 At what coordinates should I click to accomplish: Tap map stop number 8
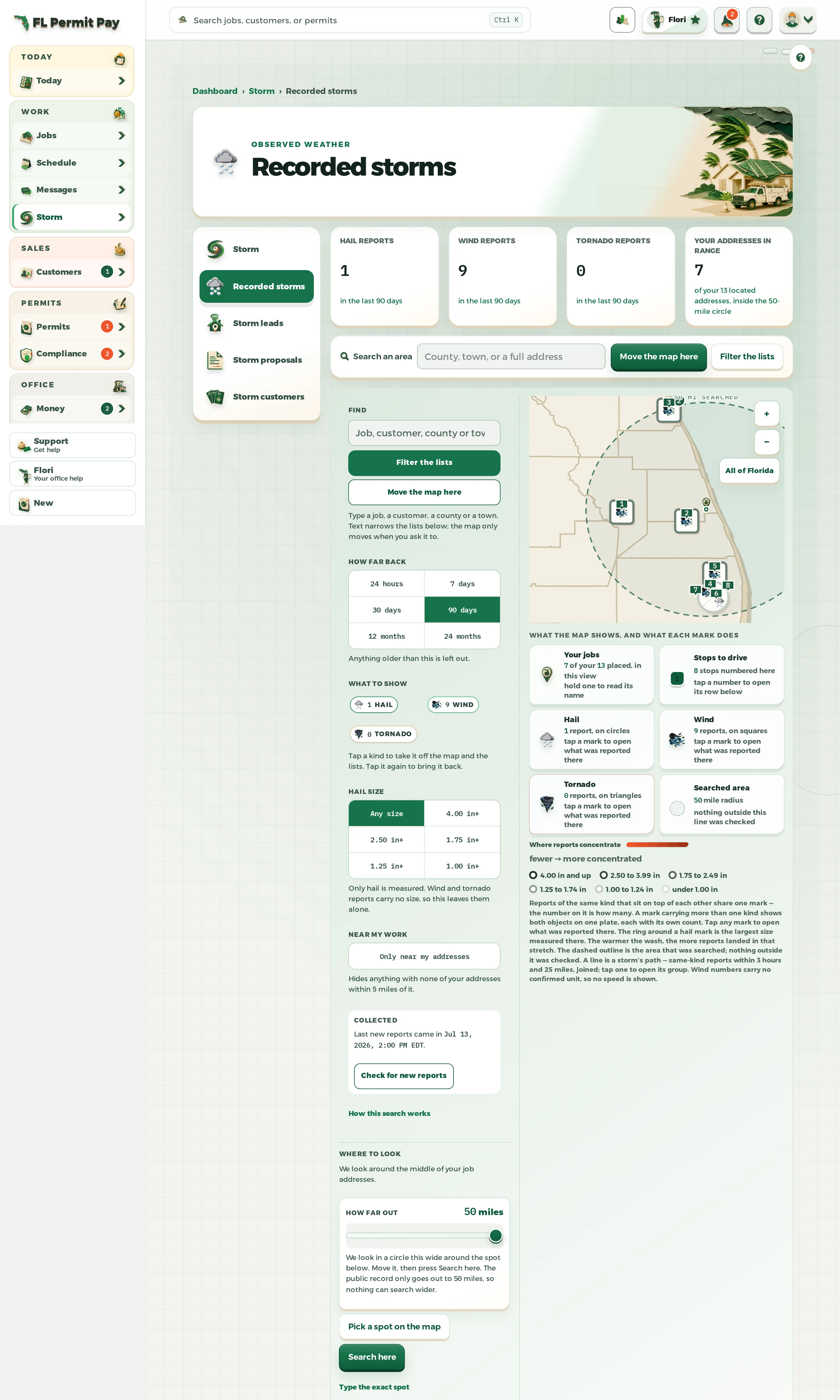pos(728,585)
